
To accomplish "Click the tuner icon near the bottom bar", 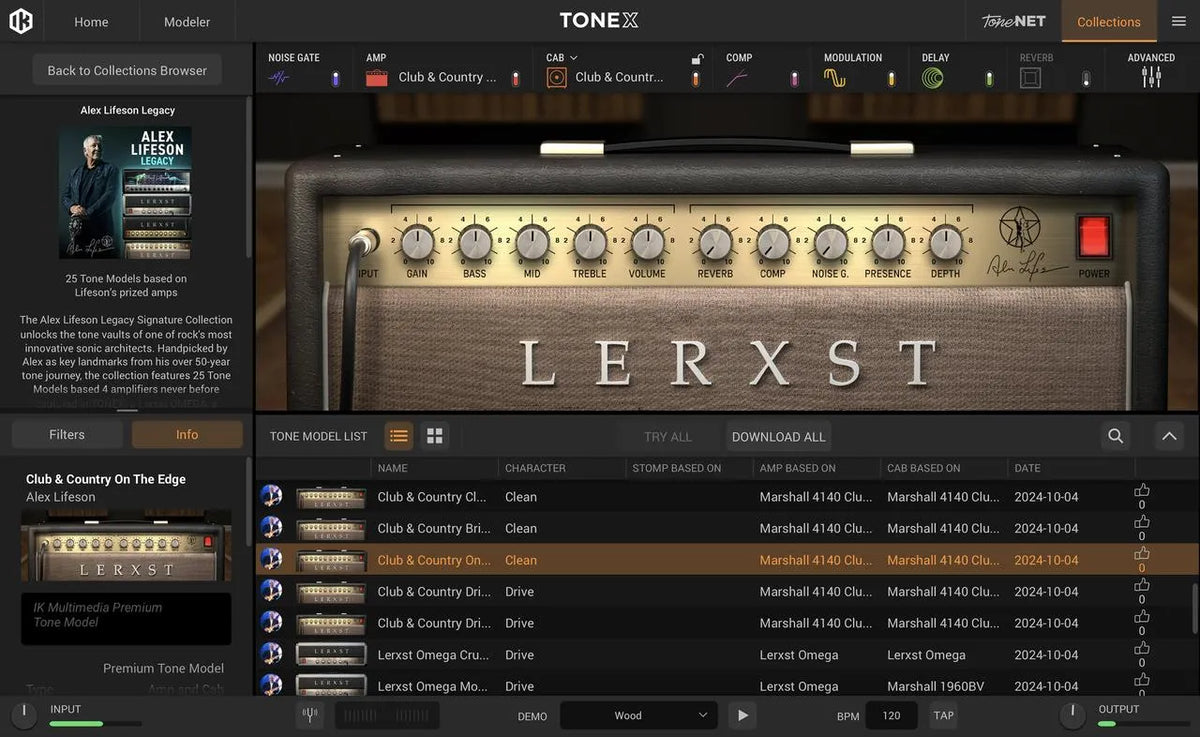I will click(x=310, y=715).
